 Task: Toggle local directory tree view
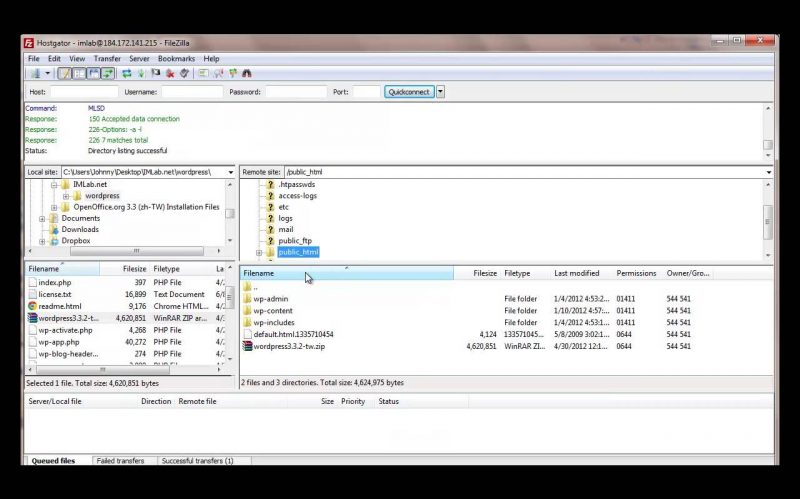[x=79, y=74]
